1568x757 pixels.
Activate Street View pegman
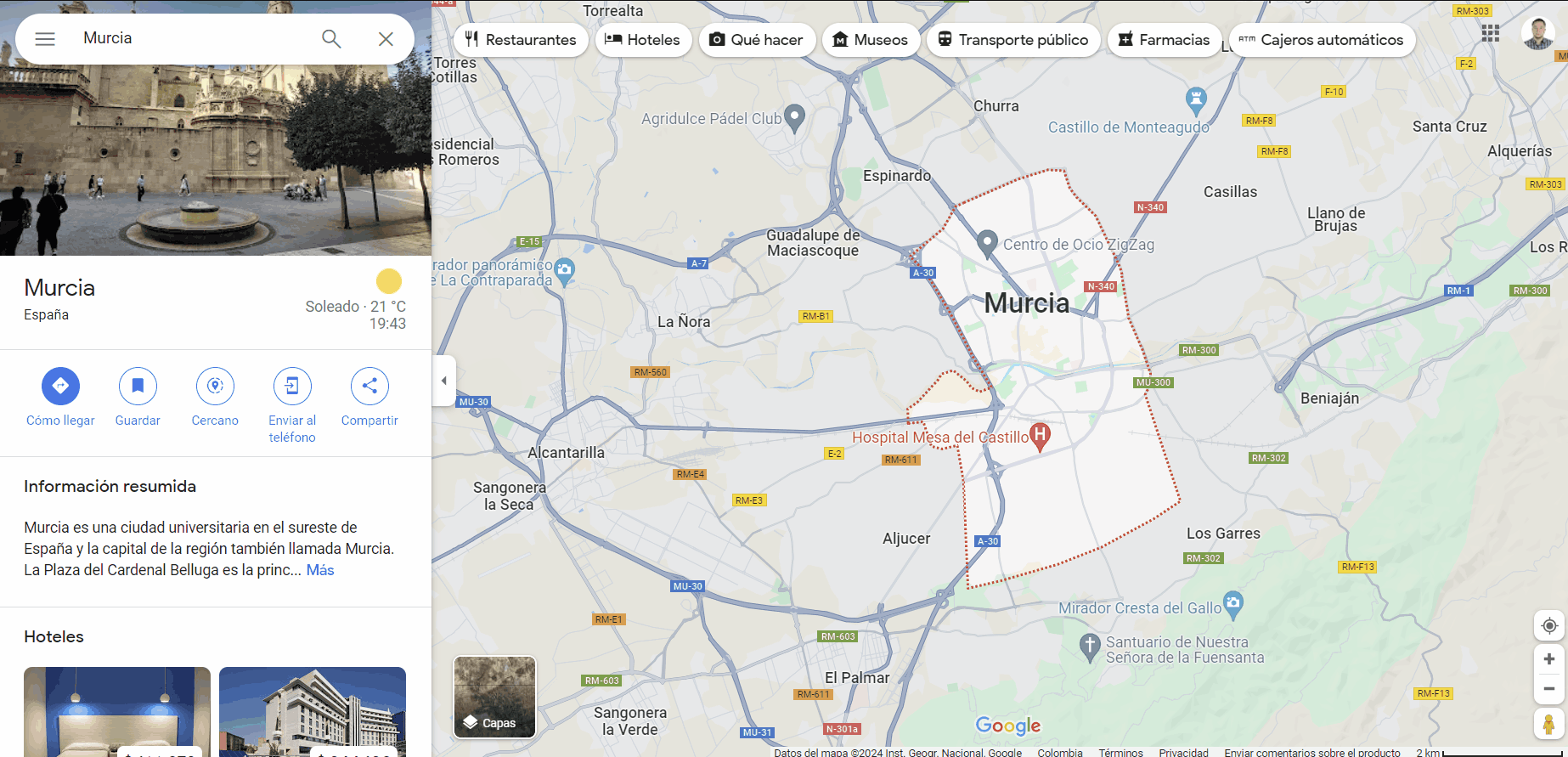click(1549, 725)
